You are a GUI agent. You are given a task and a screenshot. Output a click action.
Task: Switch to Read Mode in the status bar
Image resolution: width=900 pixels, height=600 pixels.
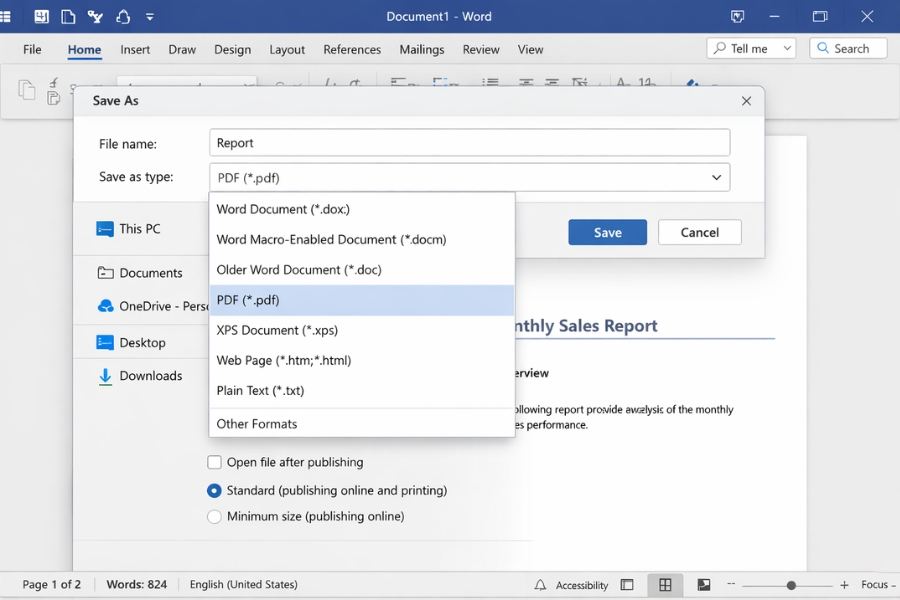point(627,585)
